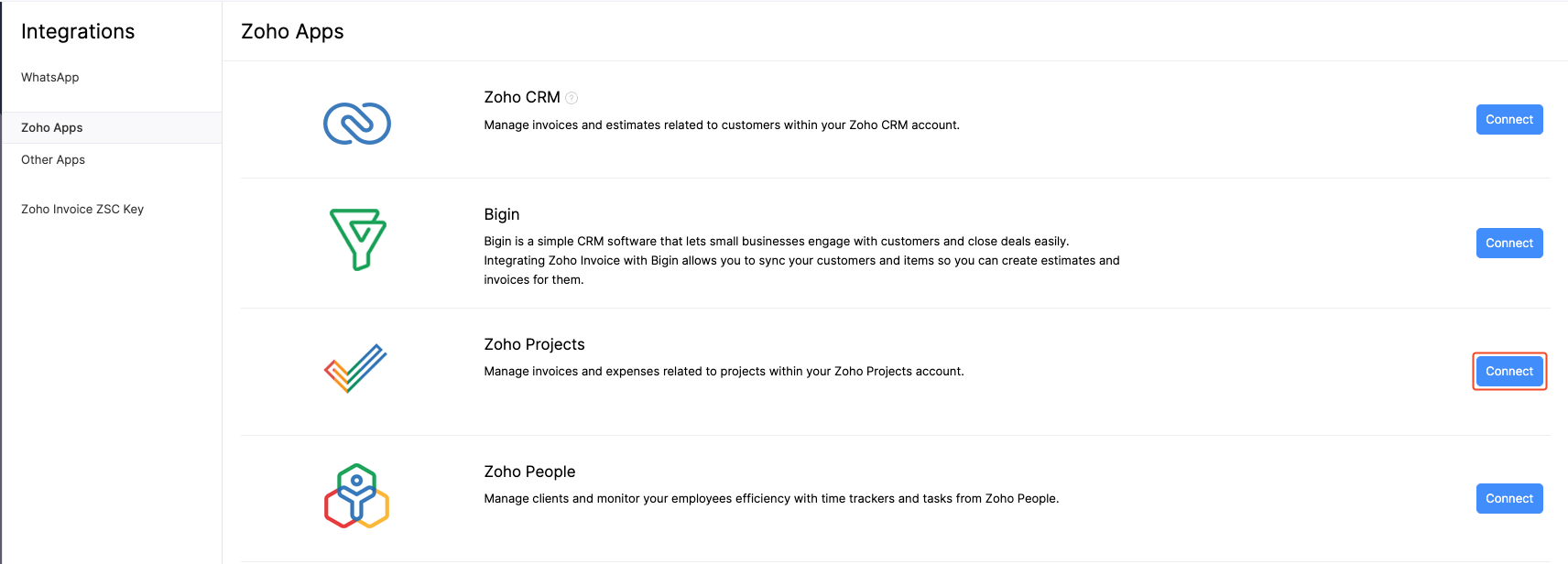
Task: Click the Zoho People title text
Action: pyautogui.click(x=529, y=472)
